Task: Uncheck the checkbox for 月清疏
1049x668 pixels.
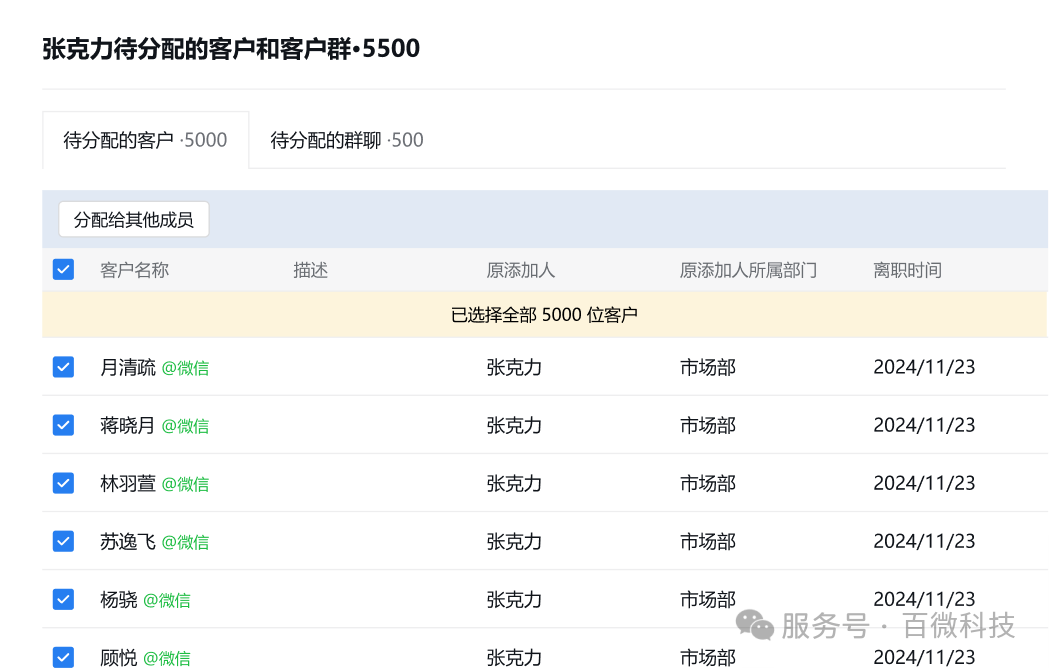Action: 63,367
